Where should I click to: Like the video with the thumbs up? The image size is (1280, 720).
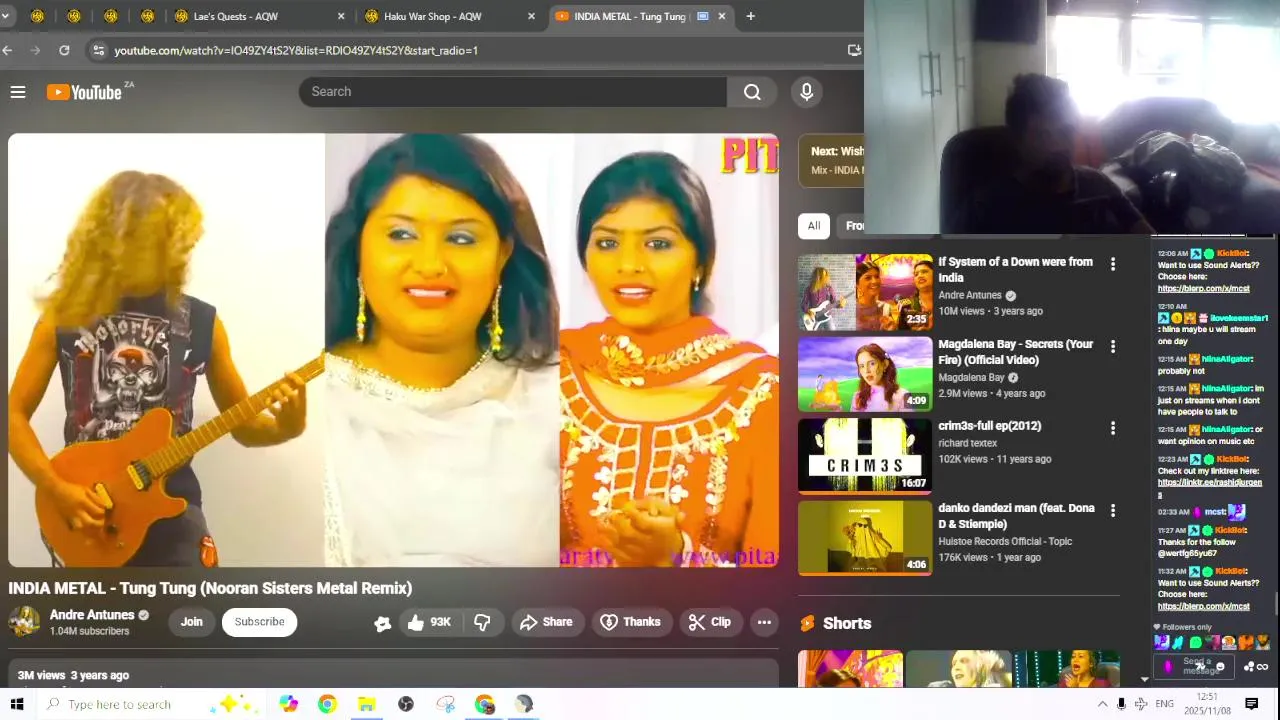pos(429,622)
